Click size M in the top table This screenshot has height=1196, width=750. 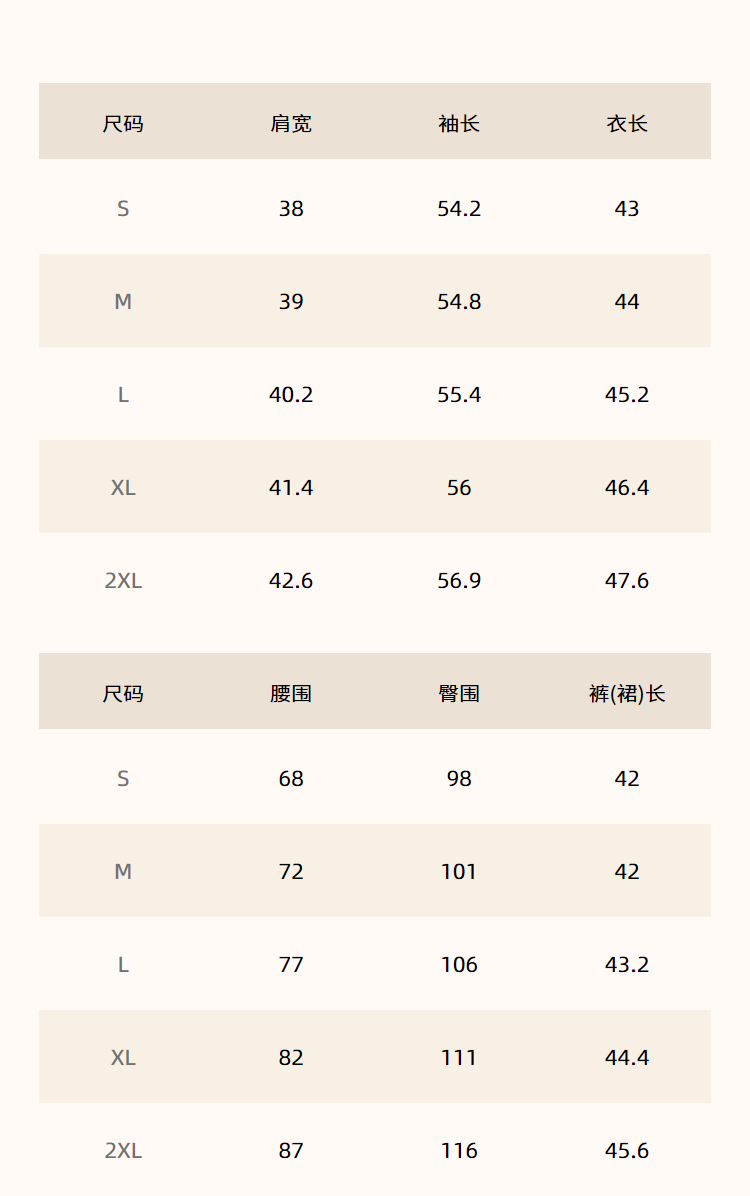coord(123,301)
